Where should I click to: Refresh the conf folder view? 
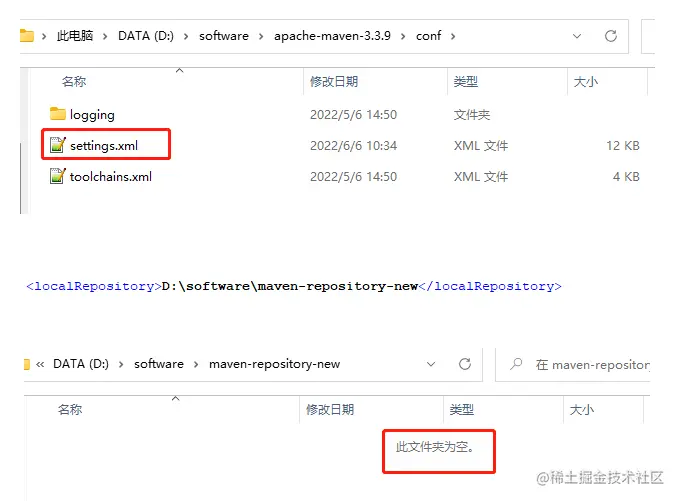611,36
